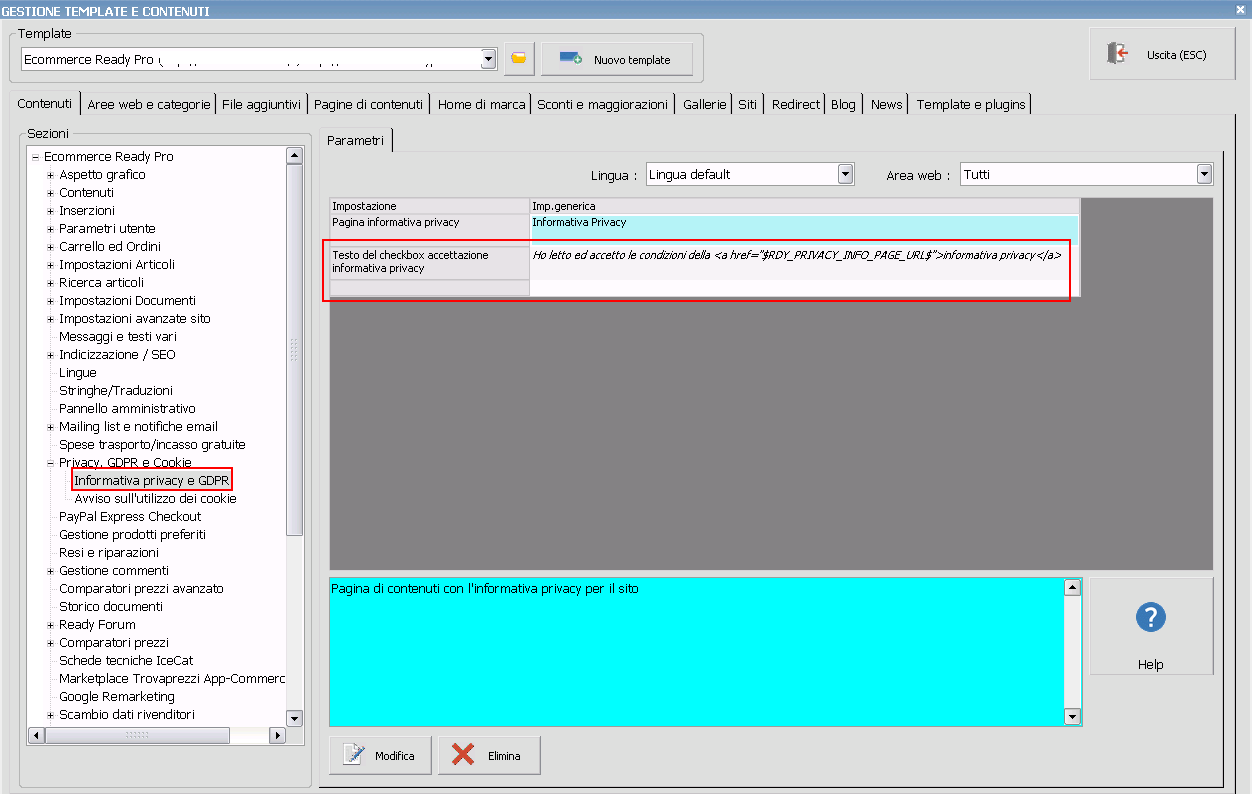Click the folder icon beside the template dropdown
1252x794 pixels.
pyautogui.click(x=518, y=59)
